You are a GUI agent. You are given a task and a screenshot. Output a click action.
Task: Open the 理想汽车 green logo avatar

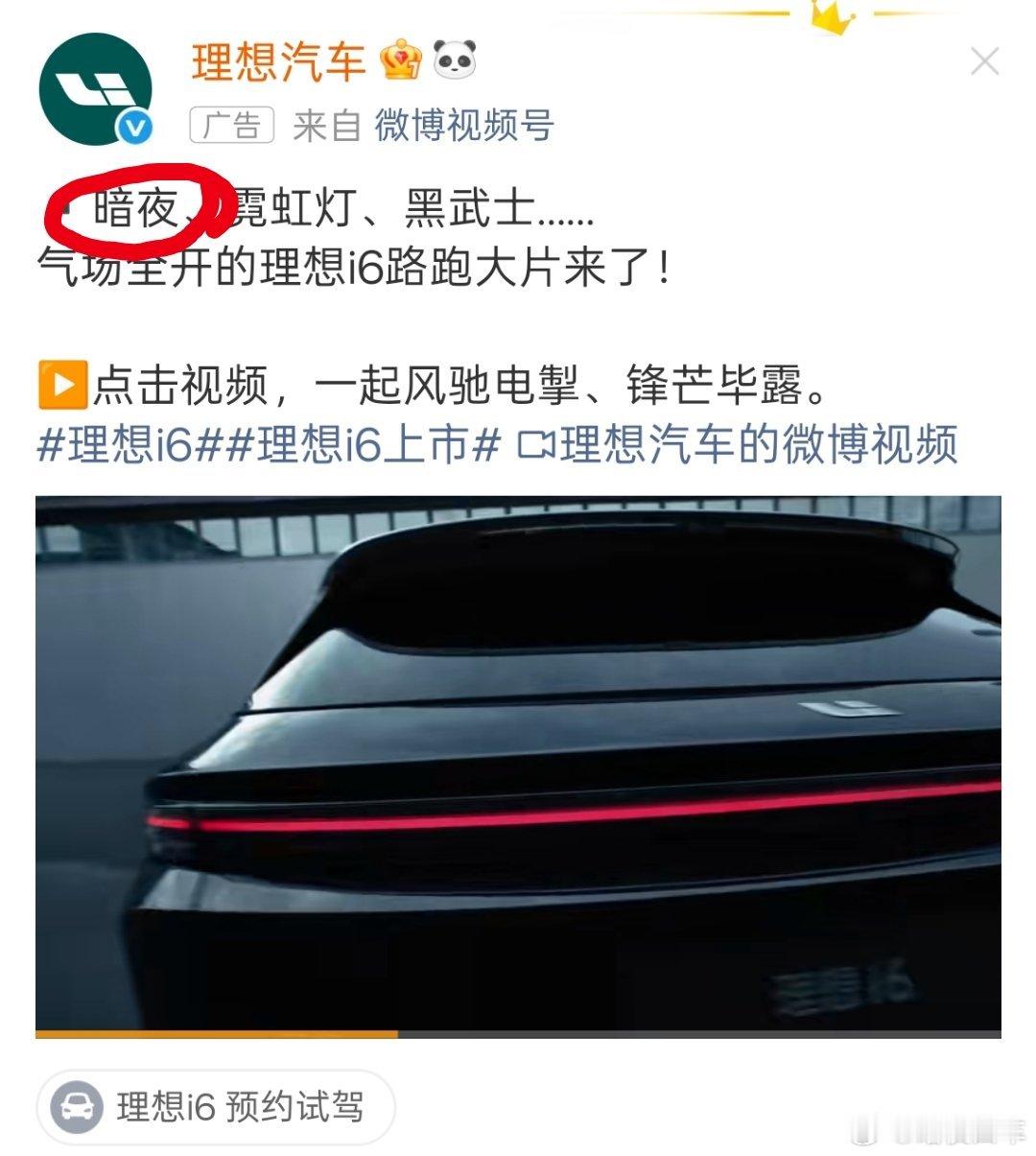pos(95,89)
